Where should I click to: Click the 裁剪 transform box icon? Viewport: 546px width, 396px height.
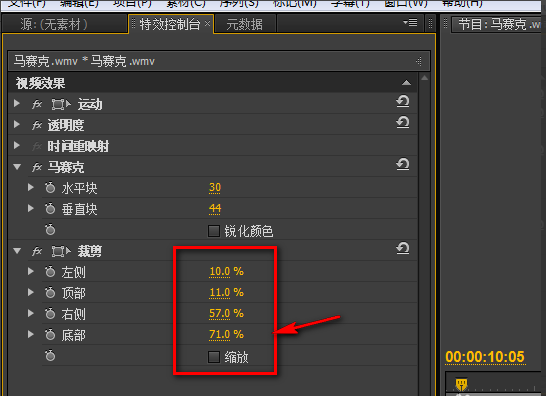click(61, 251)
